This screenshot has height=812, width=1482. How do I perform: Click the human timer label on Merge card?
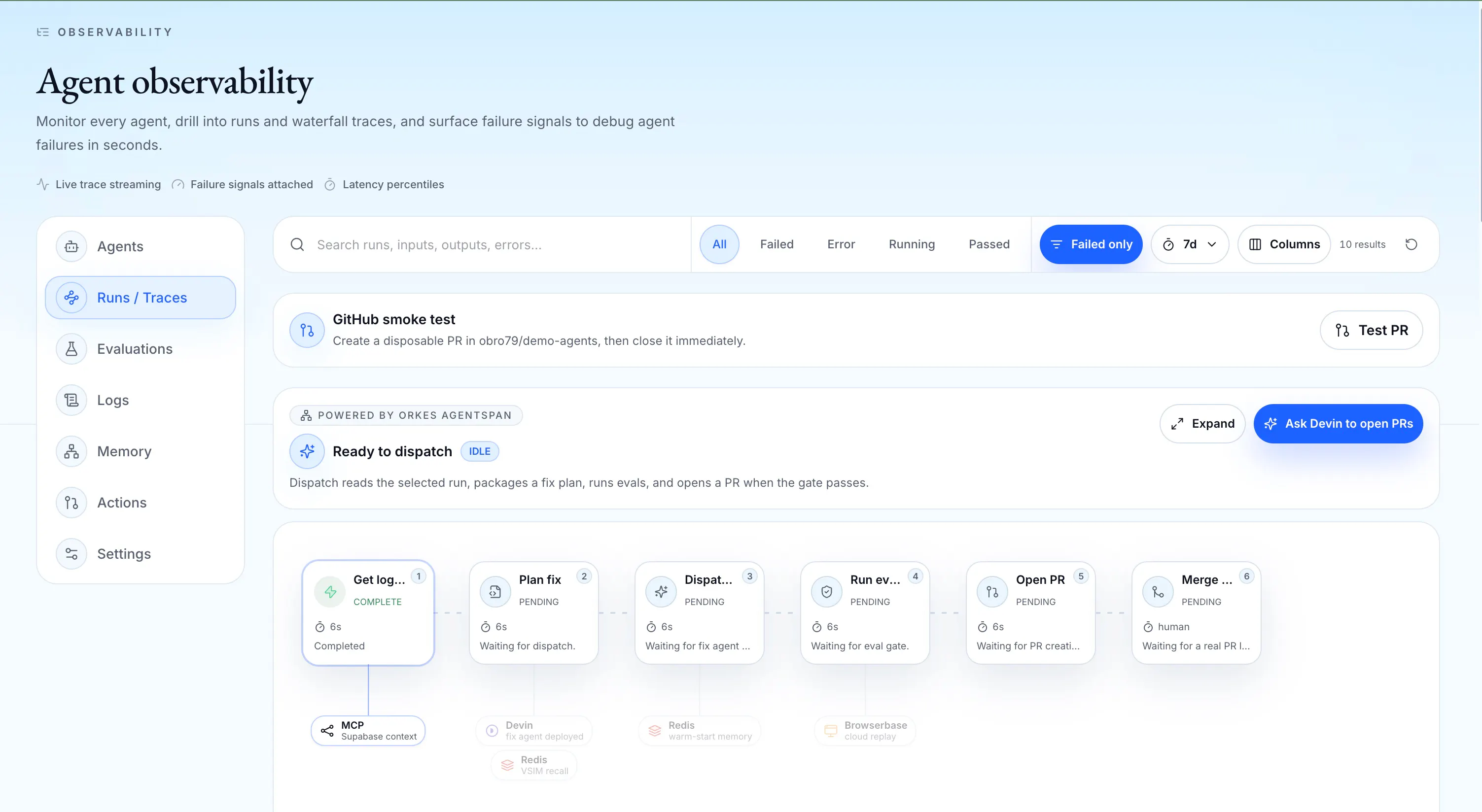pyautogui.click(x=1173, y=627)
